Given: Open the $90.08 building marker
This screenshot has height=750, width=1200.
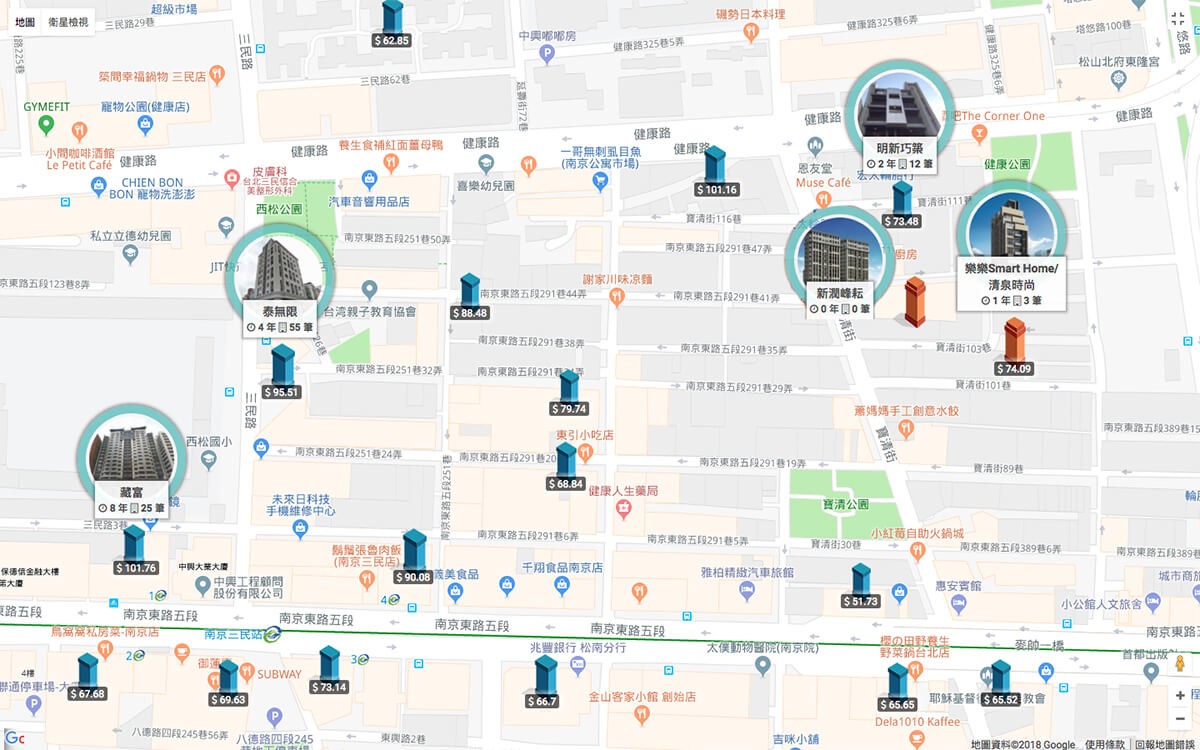Looking at the screenshot, I should (413, 557).
